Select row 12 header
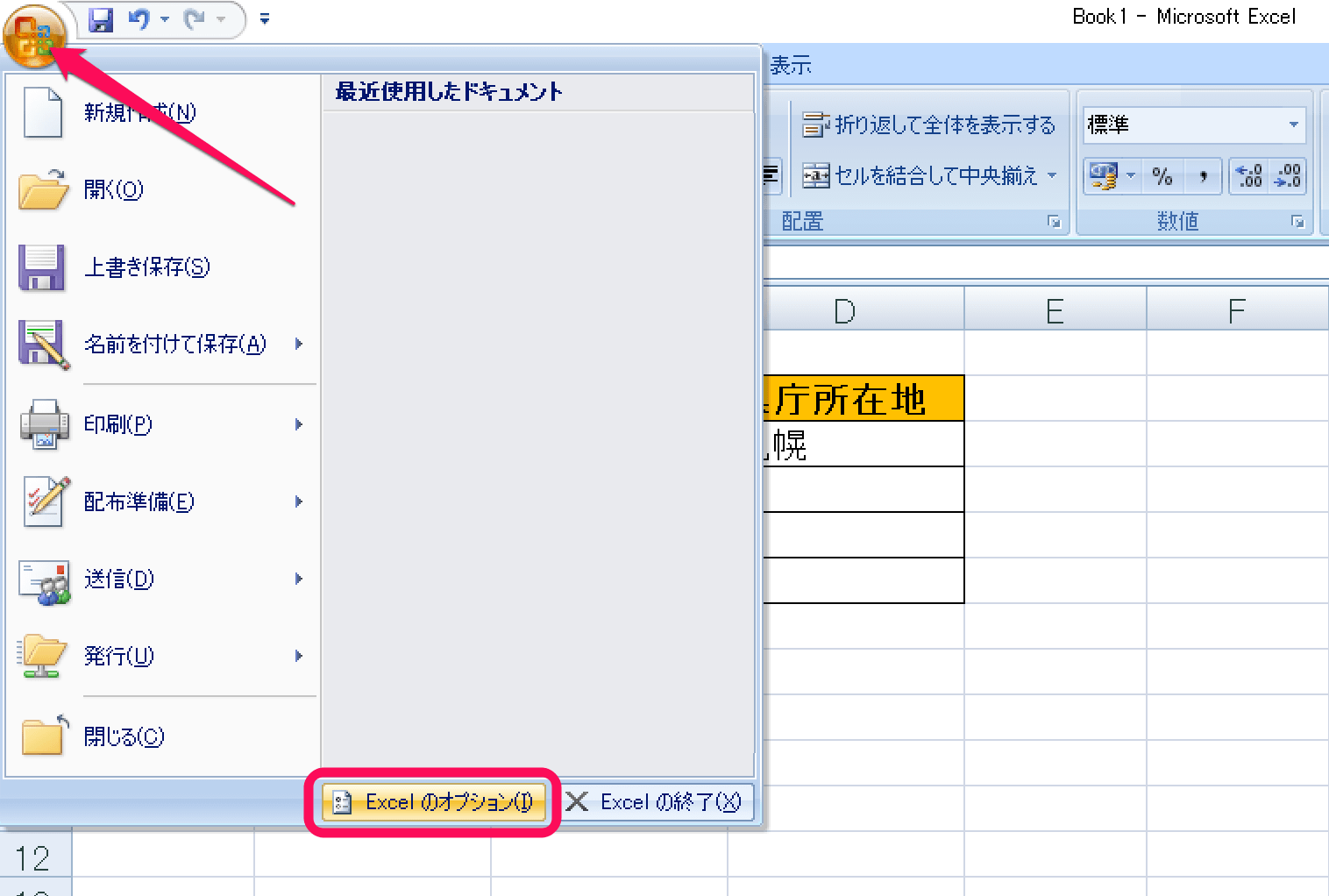1329x896 pixels. tap(35, 857)
